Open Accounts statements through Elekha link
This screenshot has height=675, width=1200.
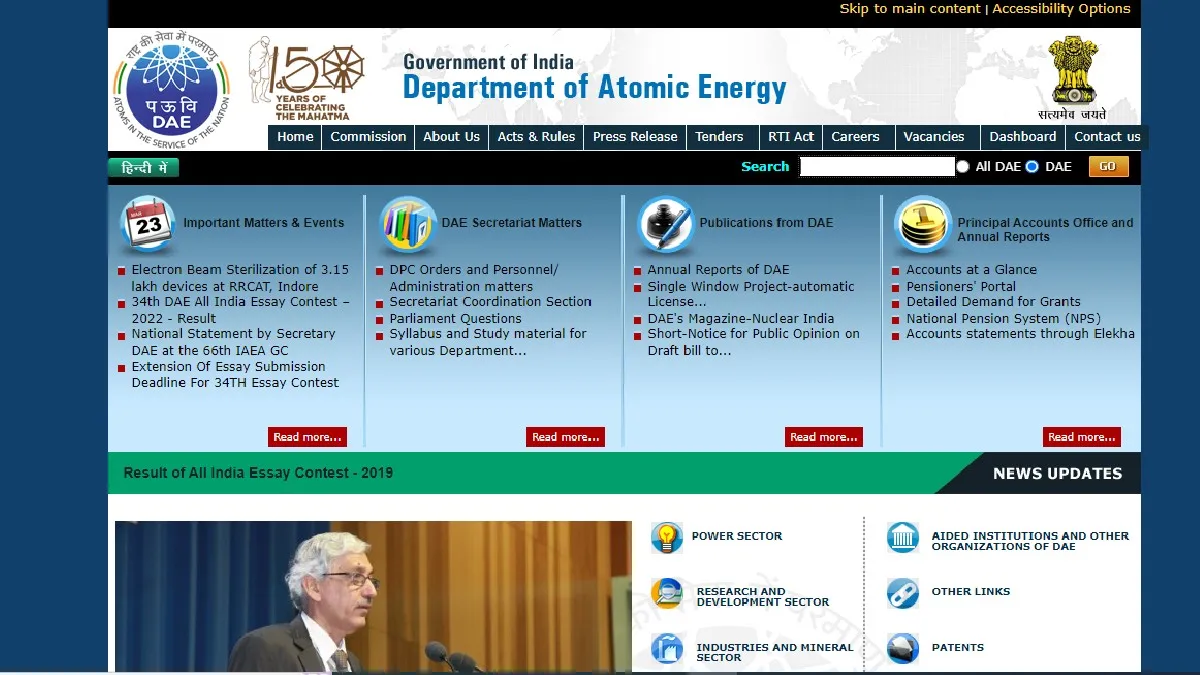[1020, 334]
